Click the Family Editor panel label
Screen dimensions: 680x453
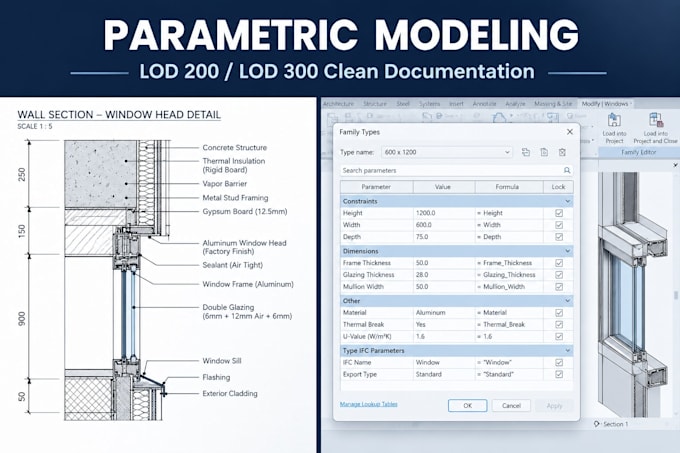tap(638, 152)
